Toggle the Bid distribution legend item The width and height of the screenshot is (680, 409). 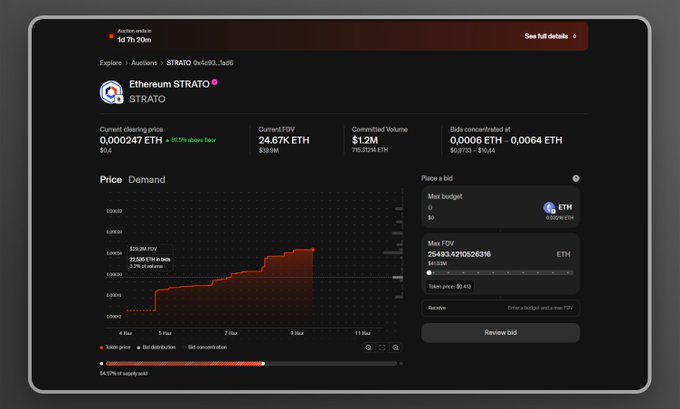click(156, 347)
